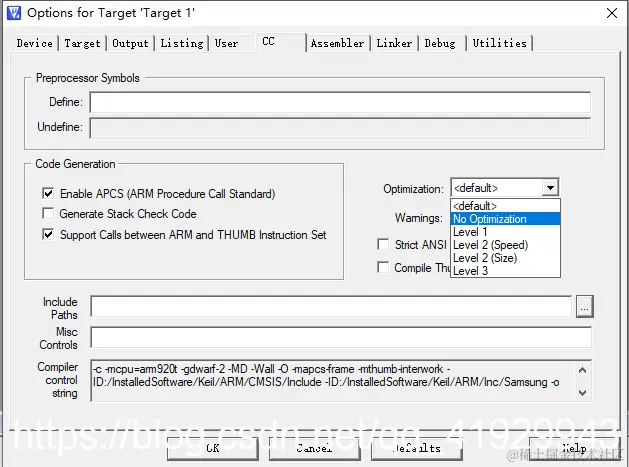Click the Compiler control string box
The height and width of the screenshot is (467, 629).
coord(341,380)
